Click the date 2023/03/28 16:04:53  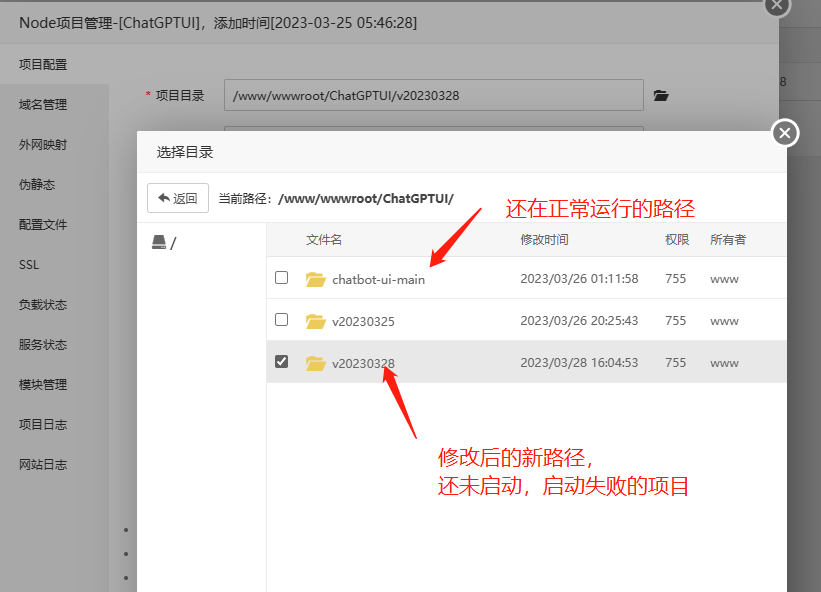pos(579,362)
